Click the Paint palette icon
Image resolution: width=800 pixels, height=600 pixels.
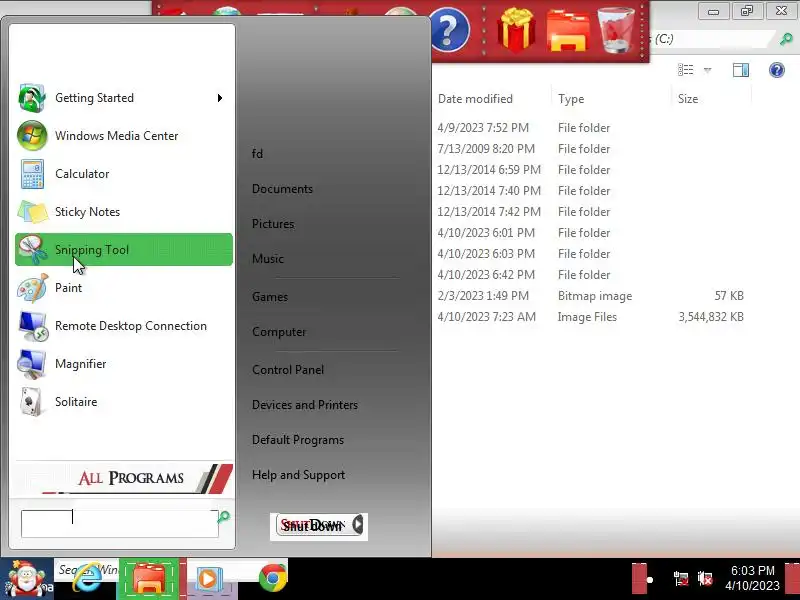click(x=32, y=288)
